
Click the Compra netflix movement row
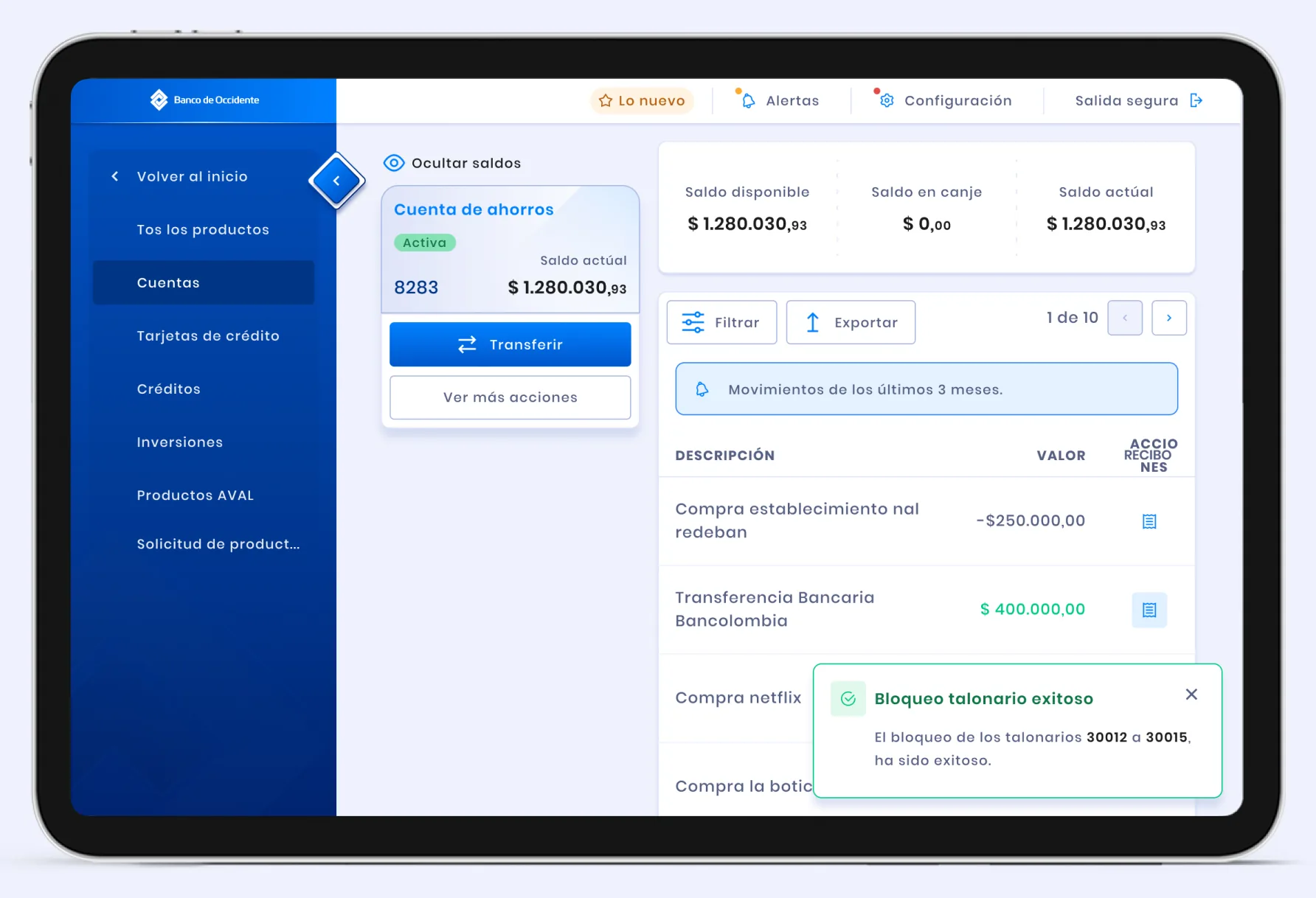click(x=738, y=697)
